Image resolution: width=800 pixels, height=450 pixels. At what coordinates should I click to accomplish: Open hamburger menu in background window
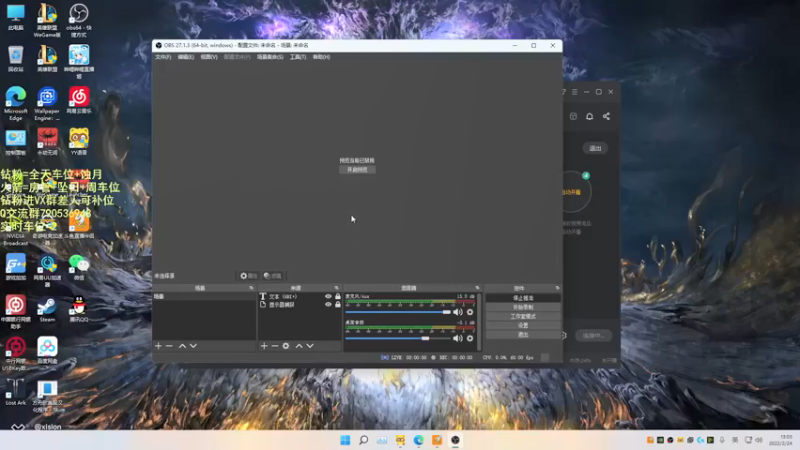click(x=574, y=92)
